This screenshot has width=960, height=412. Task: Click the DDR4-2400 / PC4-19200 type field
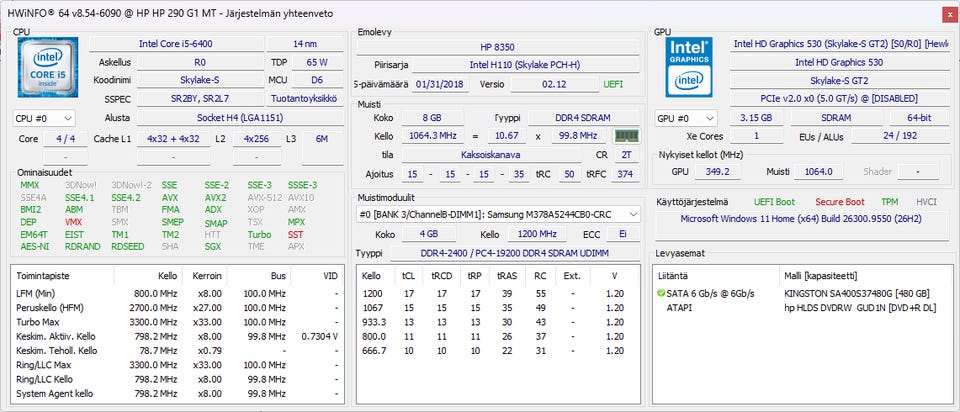click(x=514, y=253)
